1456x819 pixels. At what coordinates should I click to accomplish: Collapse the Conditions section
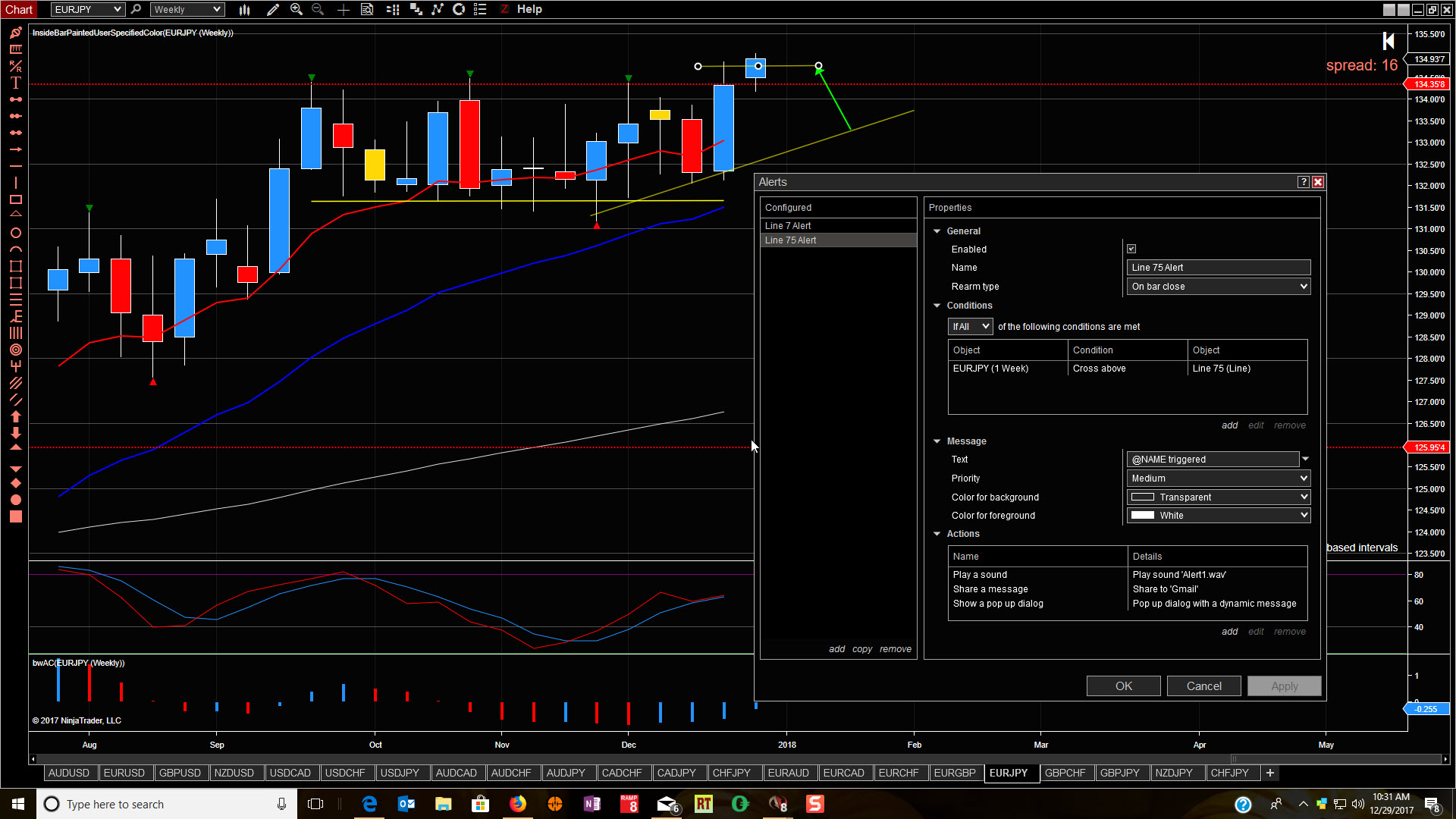point(937,306)
